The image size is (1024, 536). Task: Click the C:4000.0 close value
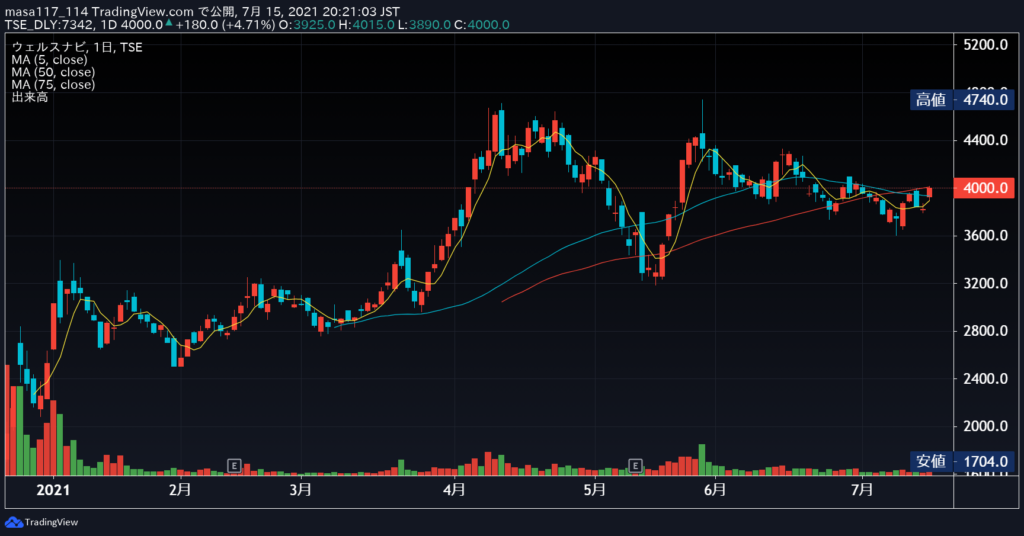click(482, 25)
